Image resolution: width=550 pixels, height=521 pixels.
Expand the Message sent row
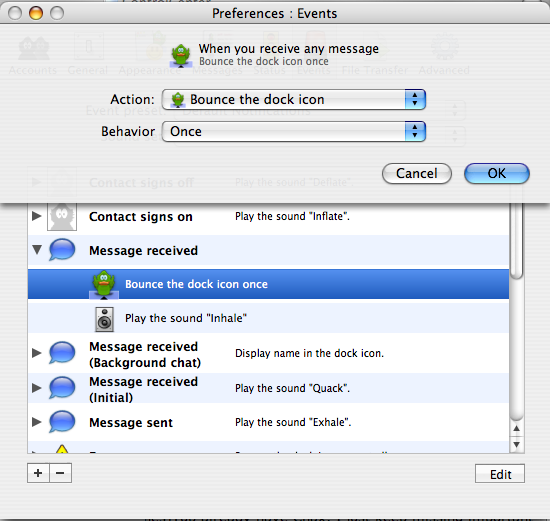(36, 422)
